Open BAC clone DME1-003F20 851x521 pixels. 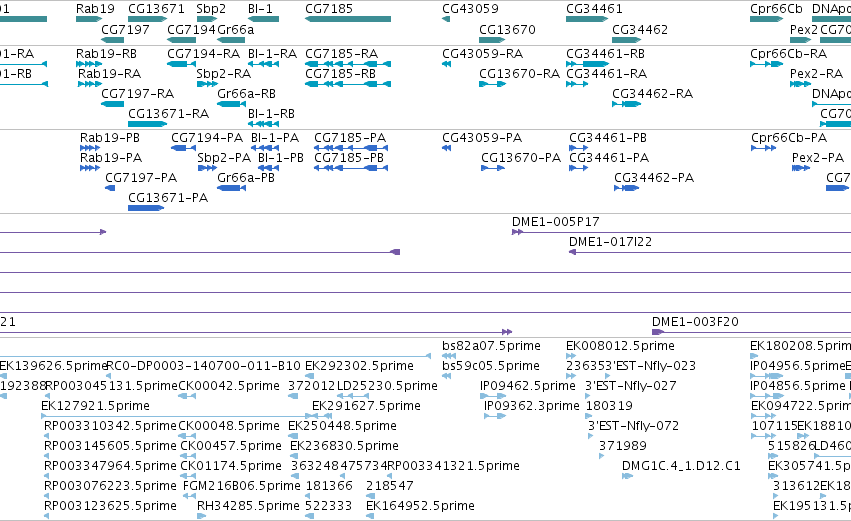click(751, 332)
